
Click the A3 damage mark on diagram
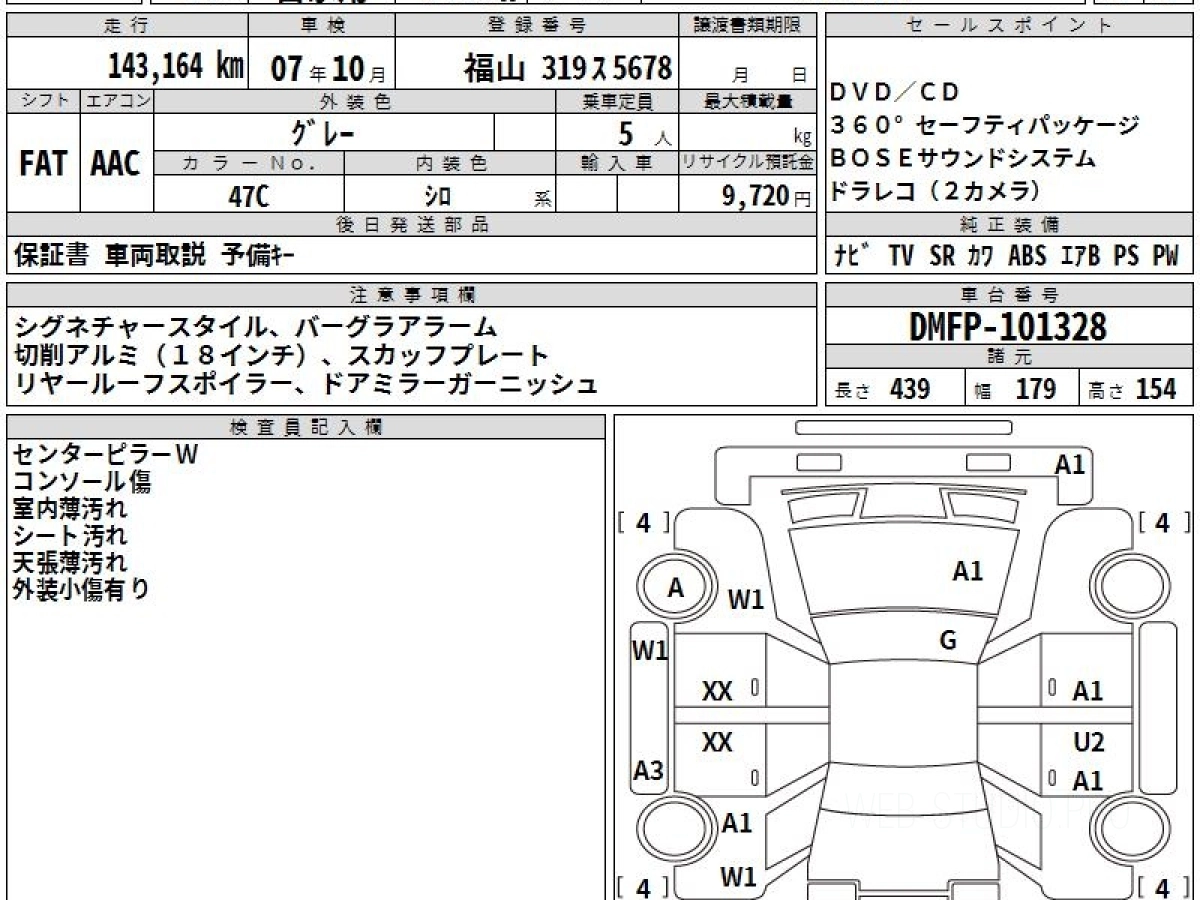click(649, 771)
